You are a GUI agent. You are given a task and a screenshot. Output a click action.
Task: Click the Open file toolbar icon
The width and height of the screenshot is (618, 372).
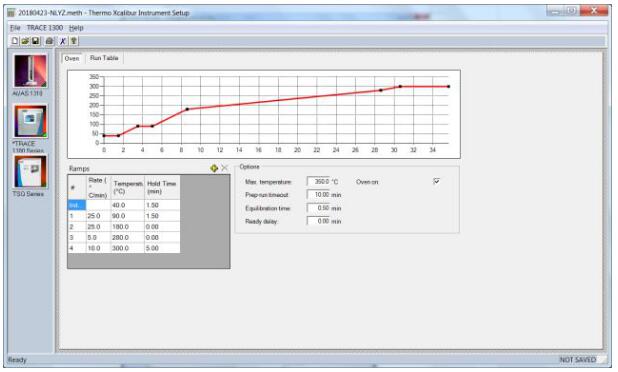[x=25, y=41]
